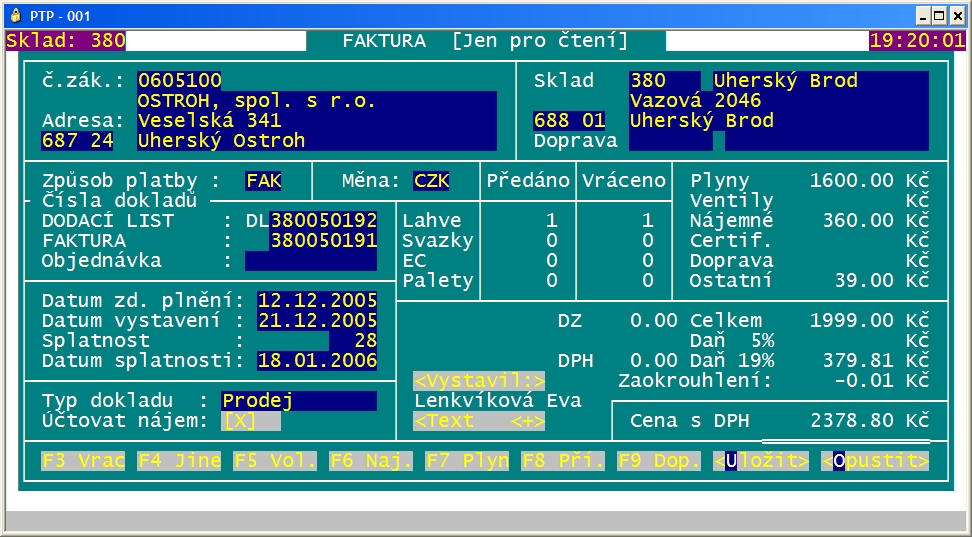The width and height of the screenshot is (972, 537).
Task: Select the Datum splatnosti date field
Action: pos(317,361)
